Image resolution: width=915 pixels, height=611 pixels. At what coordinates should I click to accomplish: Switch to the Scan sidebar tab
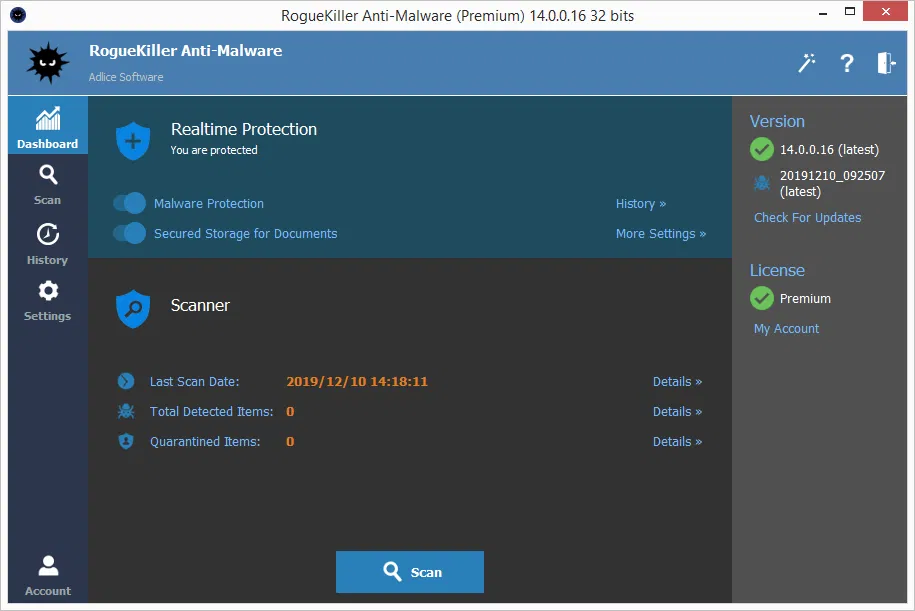tap(47, 185)
